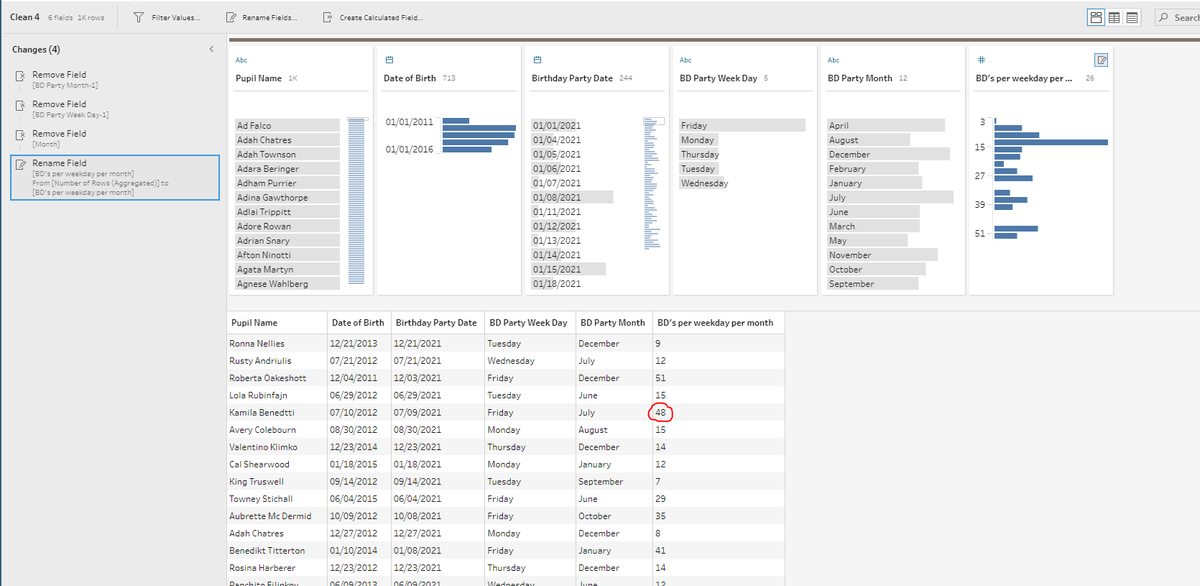Click value 48 in Kamila Benedtti row
This screenshot has width=1200, height=586.
[x=661, y=412]
